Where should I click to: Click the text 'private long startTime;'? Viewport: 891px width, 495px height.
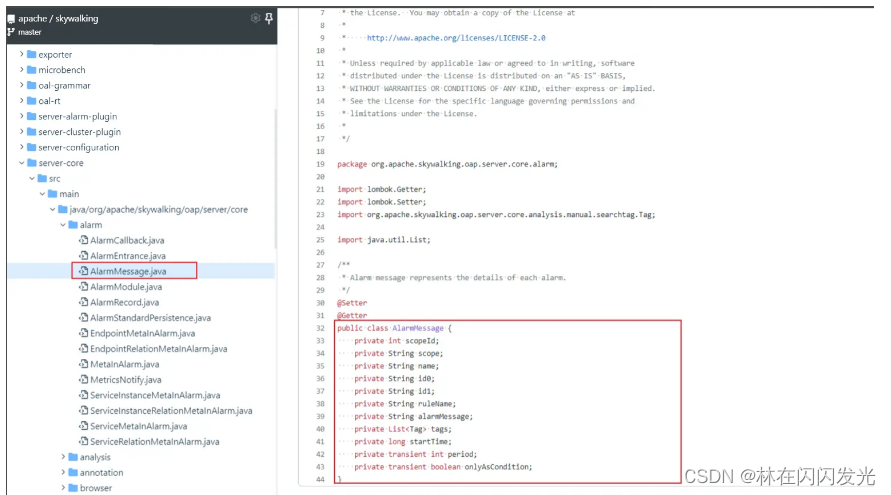[403, 442]
